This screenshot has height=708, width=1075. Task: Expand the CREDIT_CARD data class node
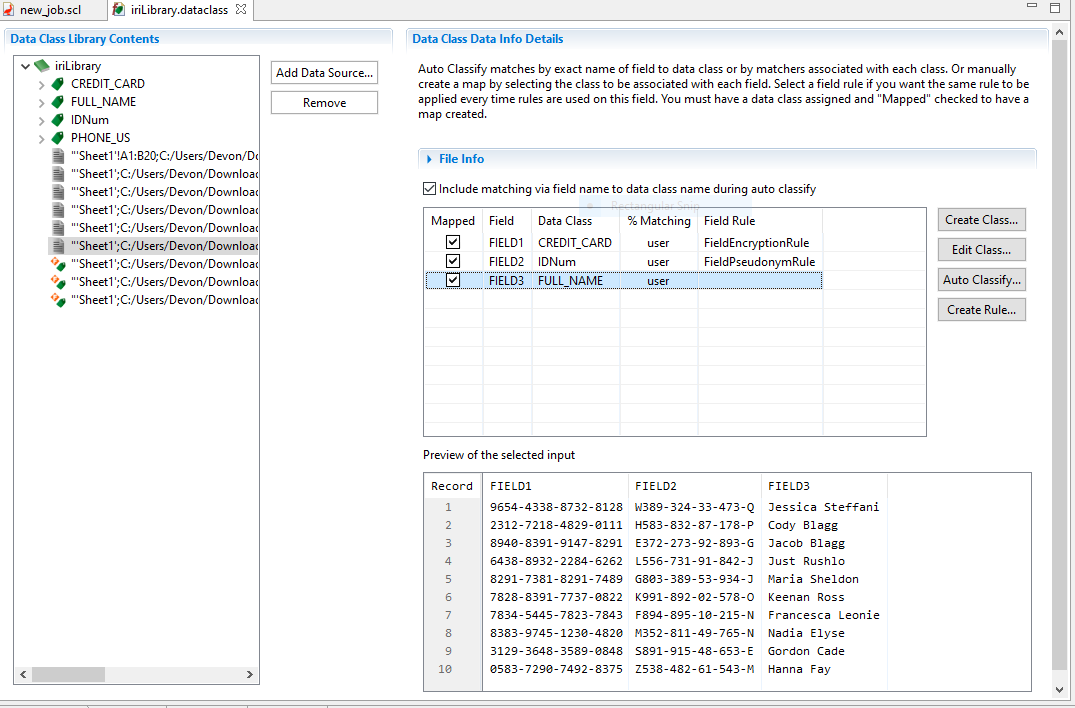click(x=42, y=84)
